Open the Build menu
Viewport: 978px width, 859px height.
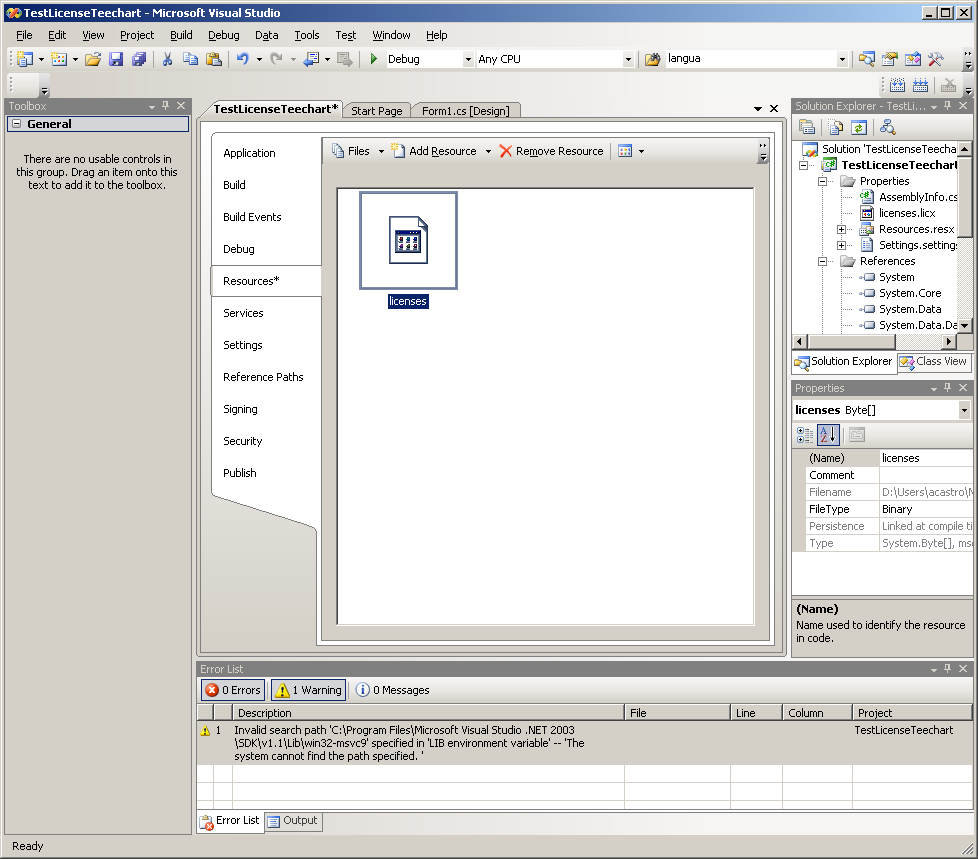181,35
